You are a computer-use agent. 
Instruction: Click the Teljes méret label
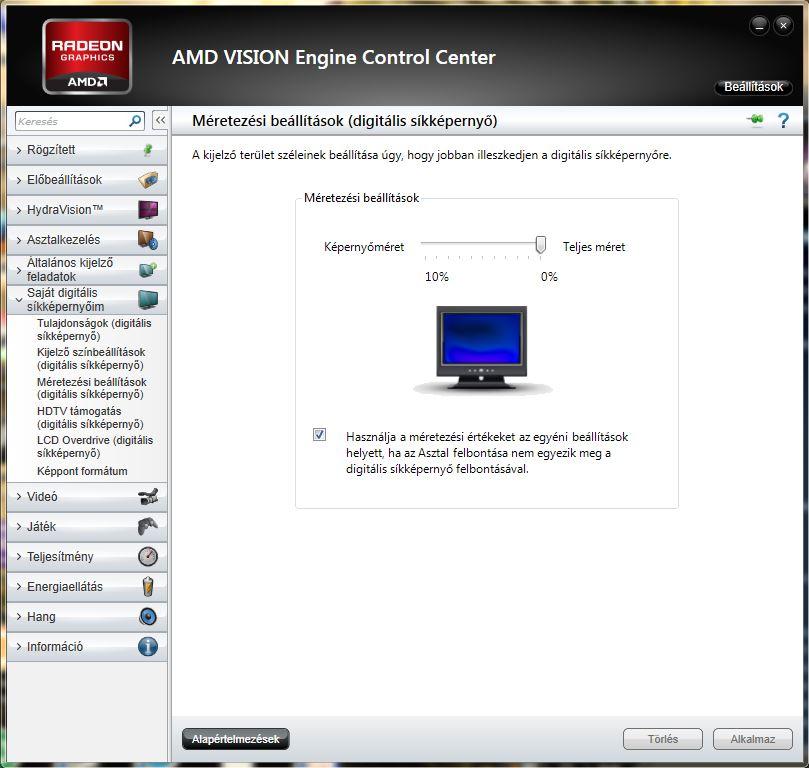point(594,247)
